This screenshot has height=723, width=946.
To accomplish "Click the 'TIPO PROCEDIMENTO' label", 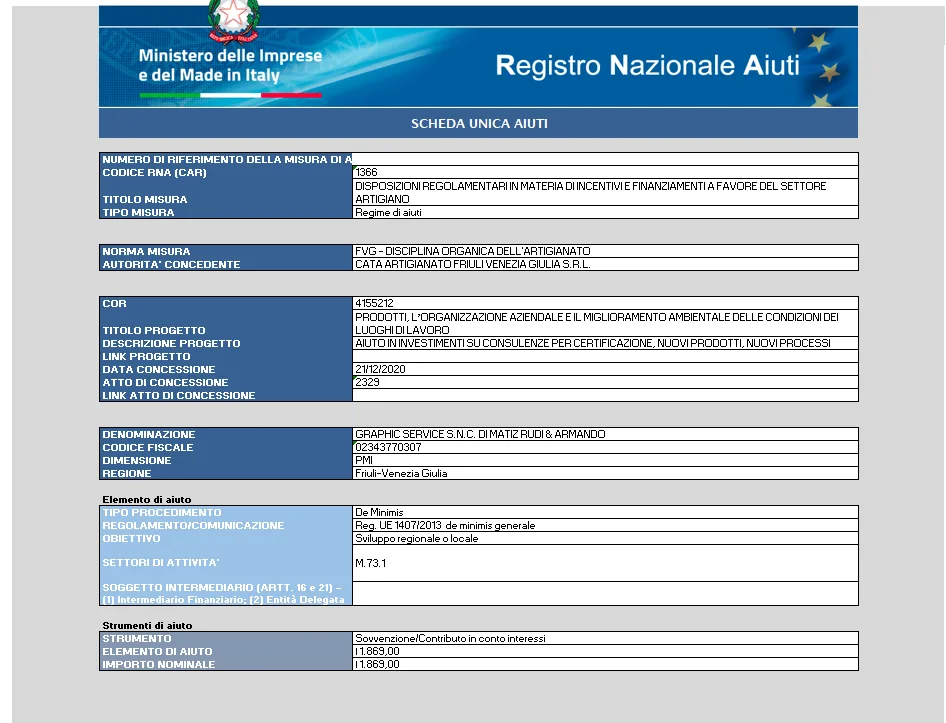I will pos(162,512).
